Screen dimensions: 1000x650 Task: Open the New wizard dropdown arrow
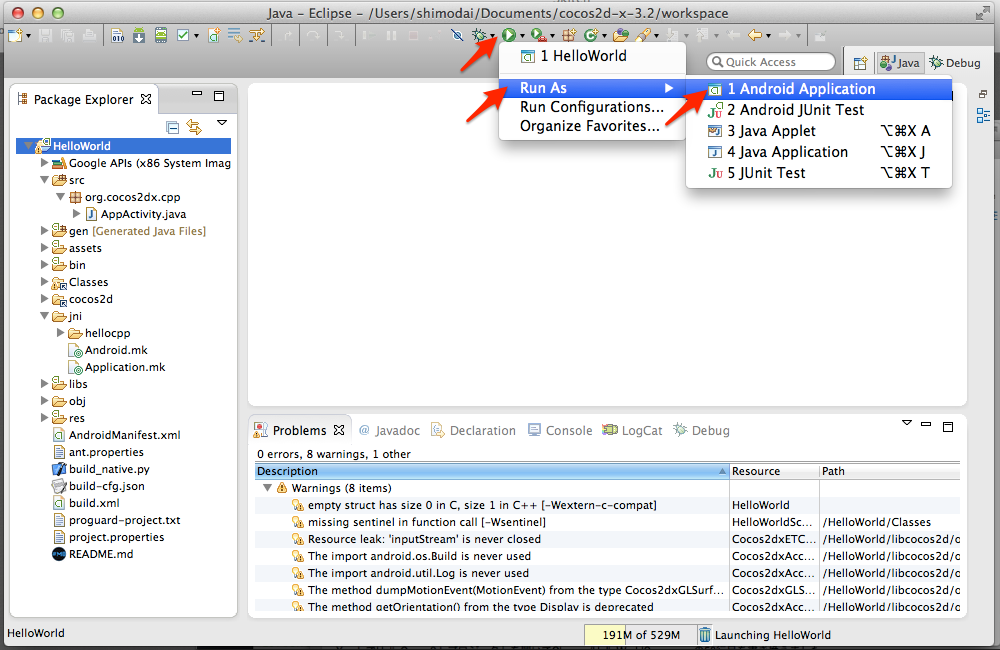coord(28,36)
